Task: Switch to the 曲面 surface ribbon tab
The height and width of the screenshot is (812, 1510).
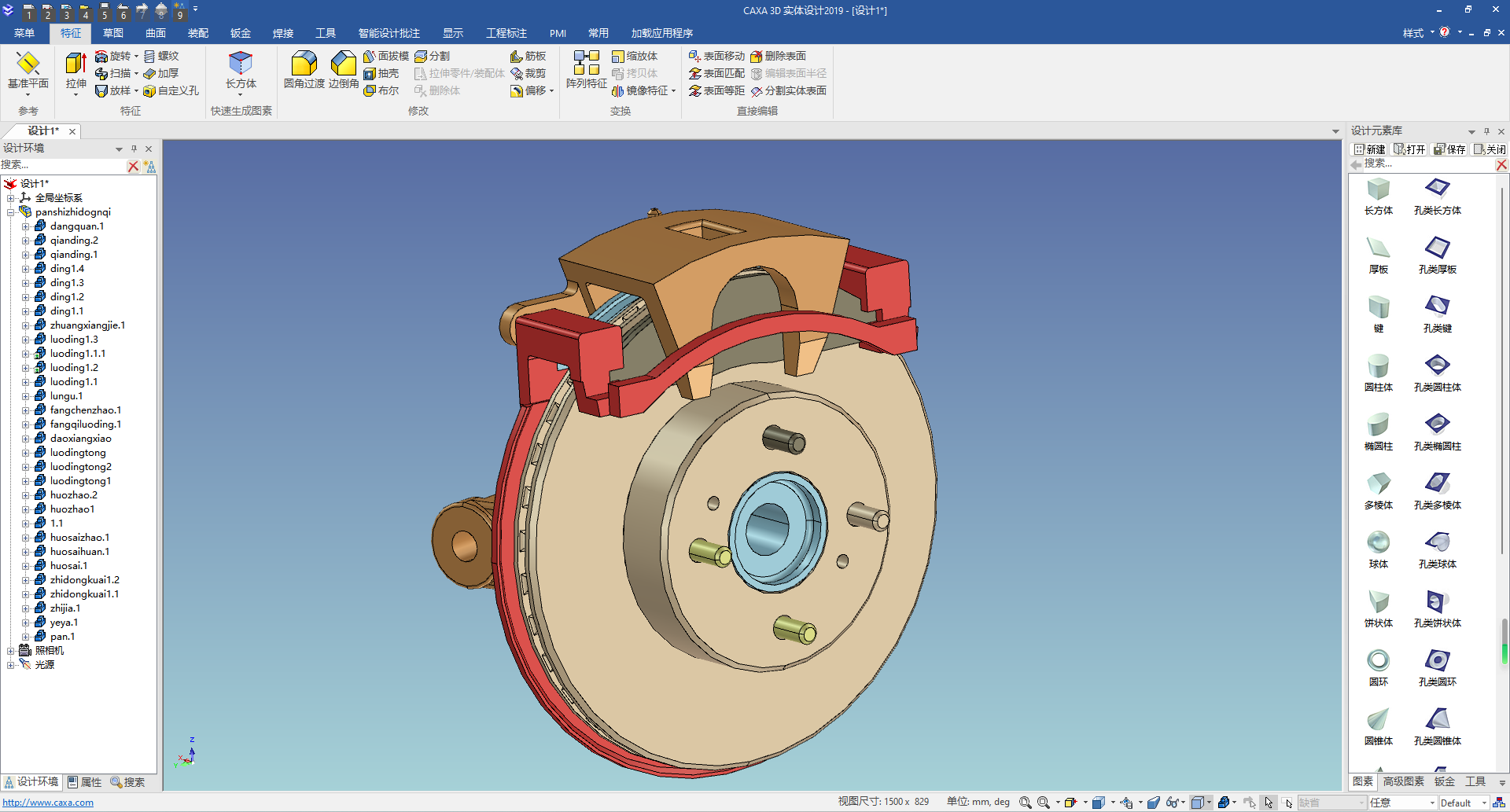Action: point(156,33)
